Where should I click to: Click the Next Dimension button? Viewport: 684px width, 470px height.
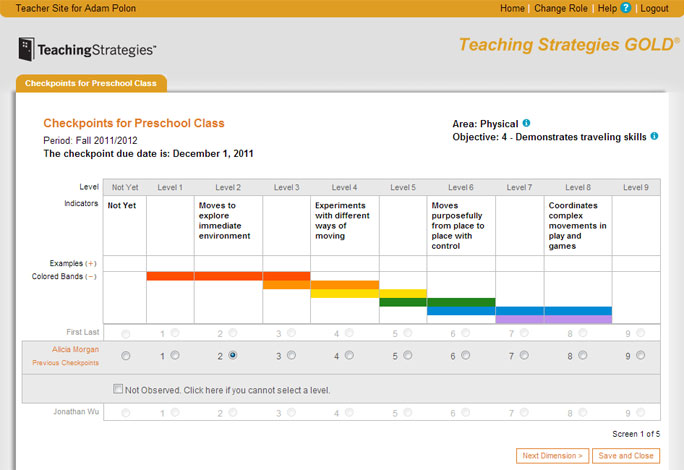[x=552, y=456]
